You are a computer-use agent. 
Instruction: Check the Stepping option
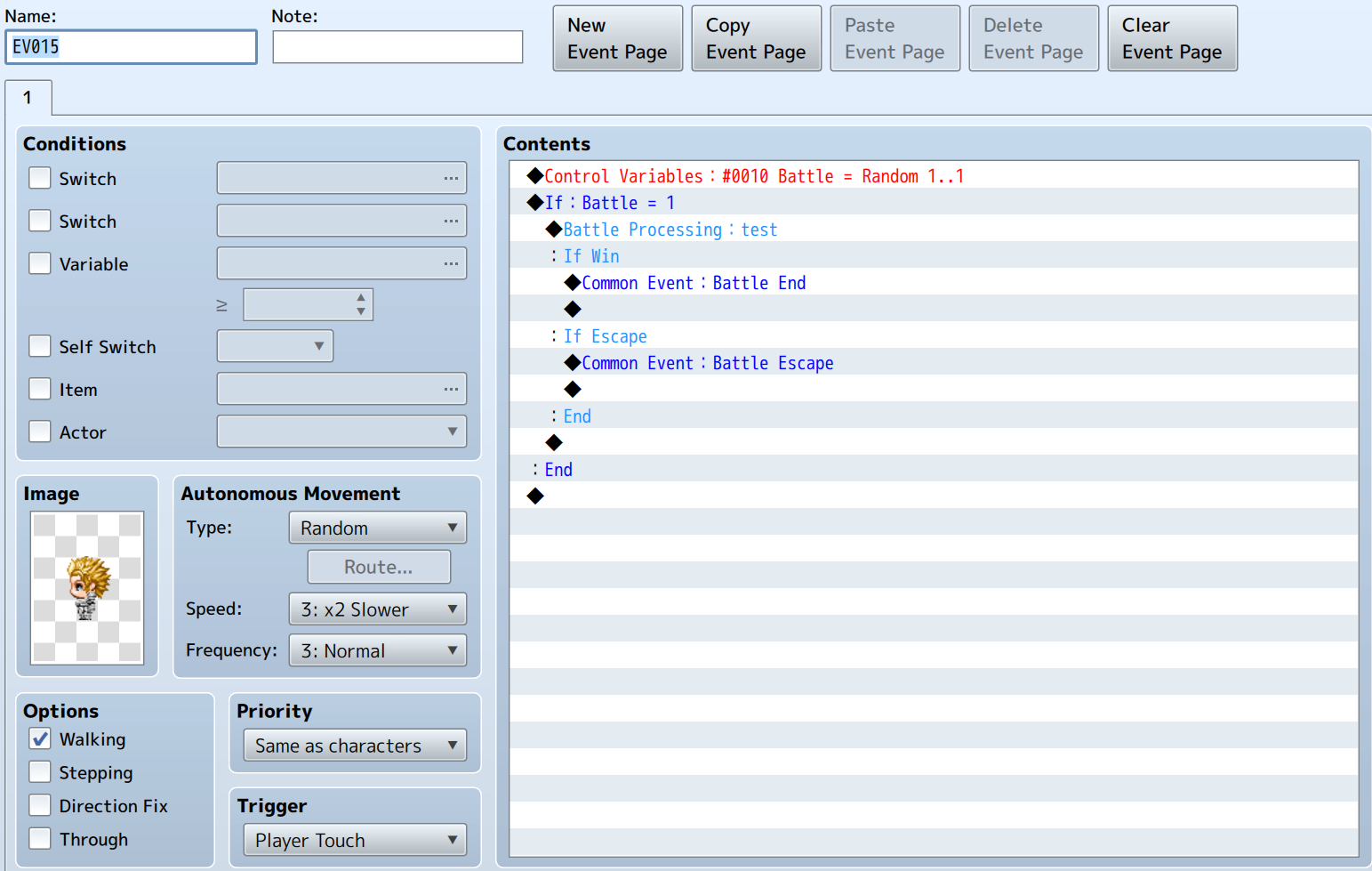click(40, 772)
